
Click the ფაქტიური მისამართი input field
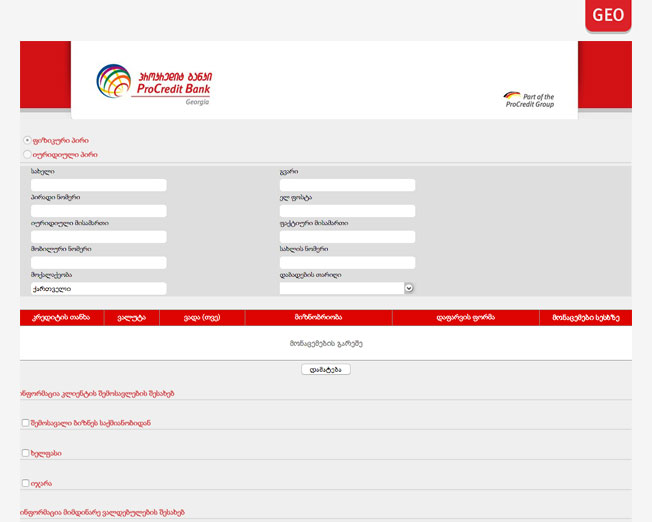[x=347, y=237]
